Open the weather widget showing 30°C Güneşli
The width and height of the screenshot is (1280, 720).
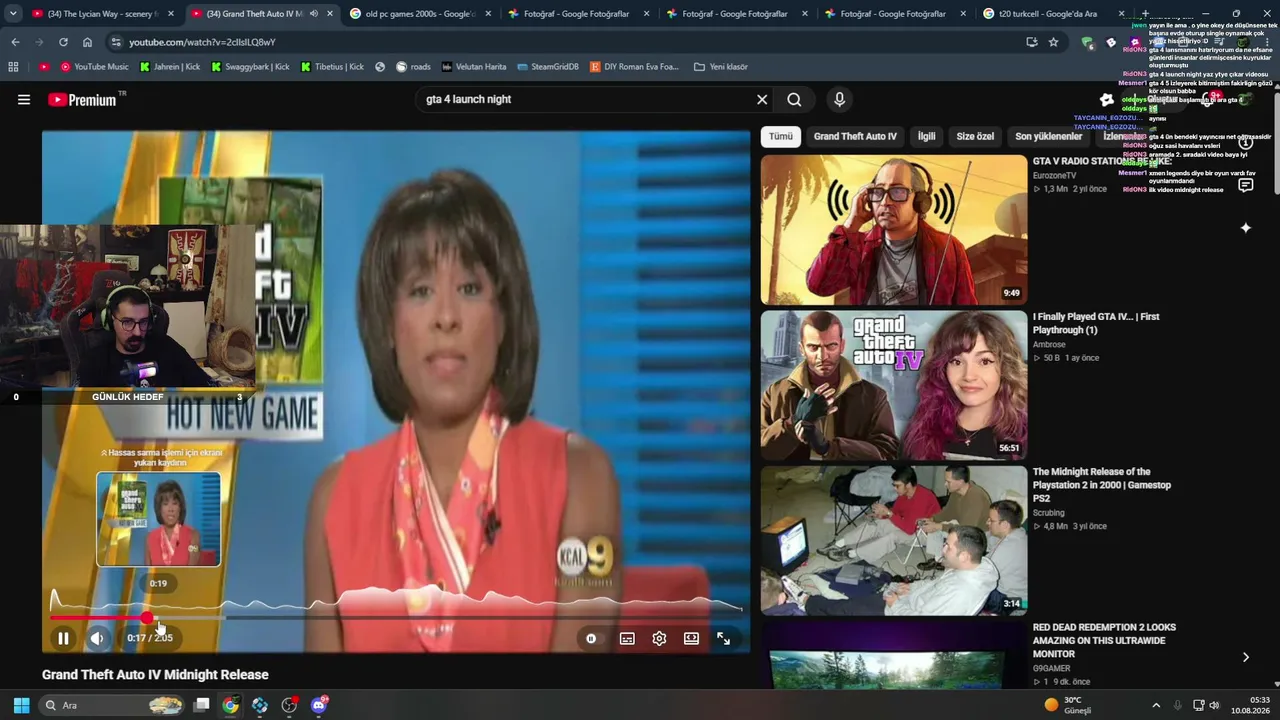point(1068,705)
